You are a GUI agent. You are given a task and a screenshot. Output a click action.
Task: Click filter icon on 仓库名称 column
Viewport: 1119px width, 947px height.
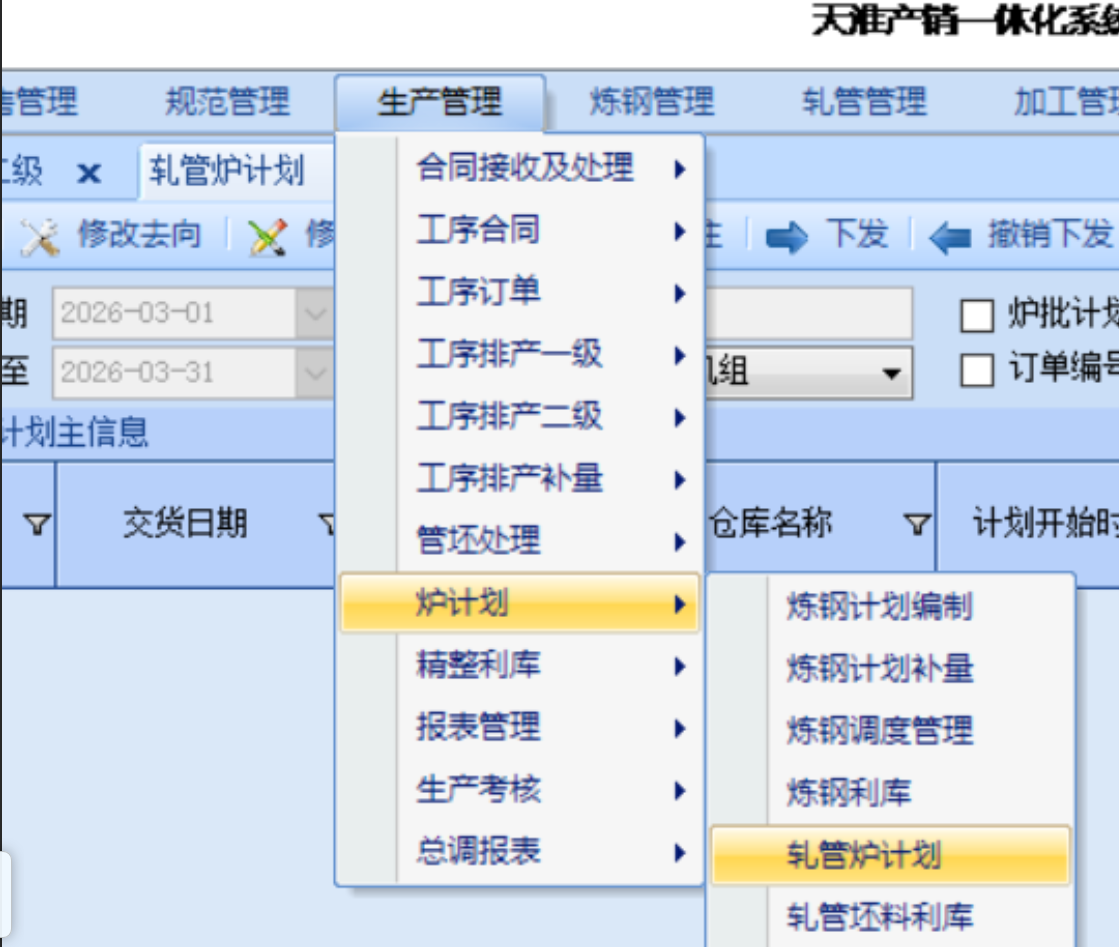click(x=917, y=524)
